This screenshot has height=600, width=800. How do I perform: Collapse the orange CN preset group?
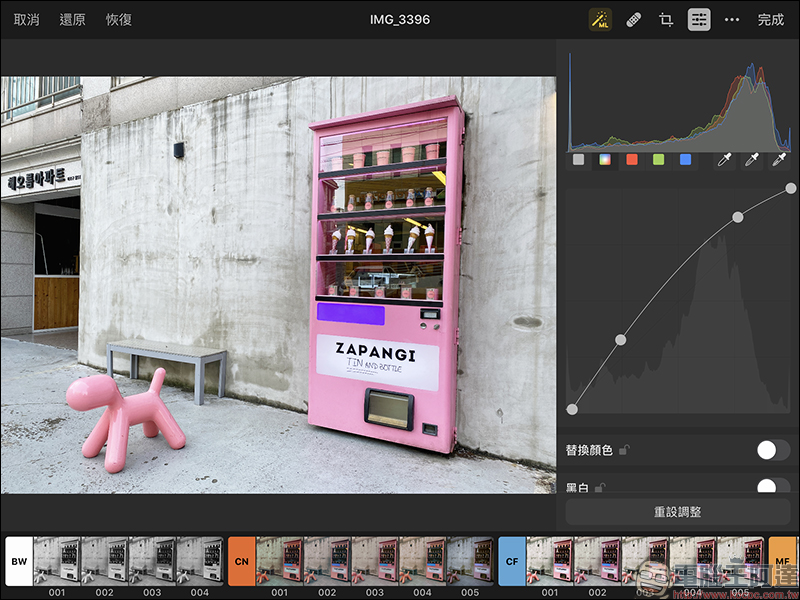tap(242, 561)
